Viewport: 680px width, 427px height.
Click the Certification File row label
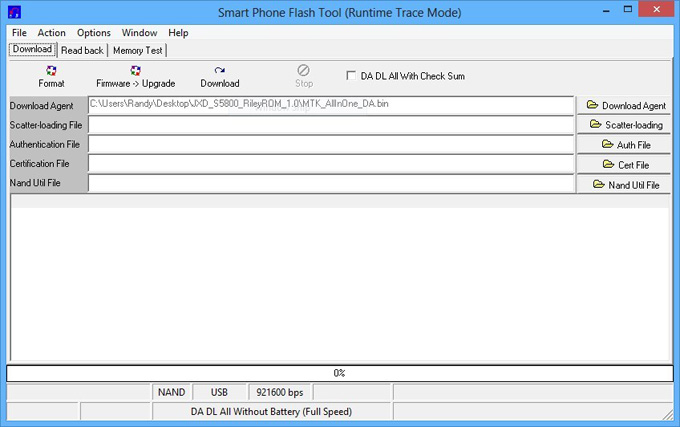coord(39,163)
